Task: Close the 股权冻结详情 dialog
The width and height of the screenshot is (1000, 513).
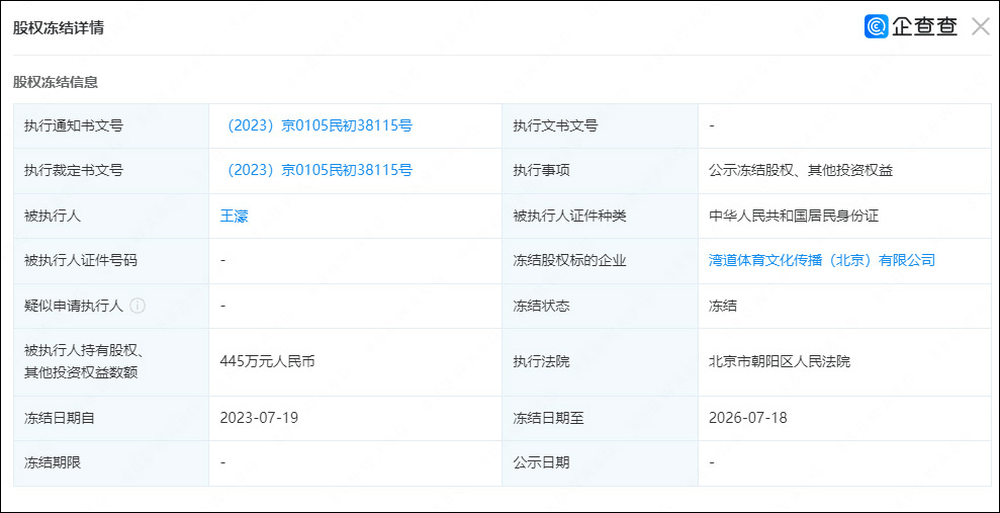Action: pos(980,27)
